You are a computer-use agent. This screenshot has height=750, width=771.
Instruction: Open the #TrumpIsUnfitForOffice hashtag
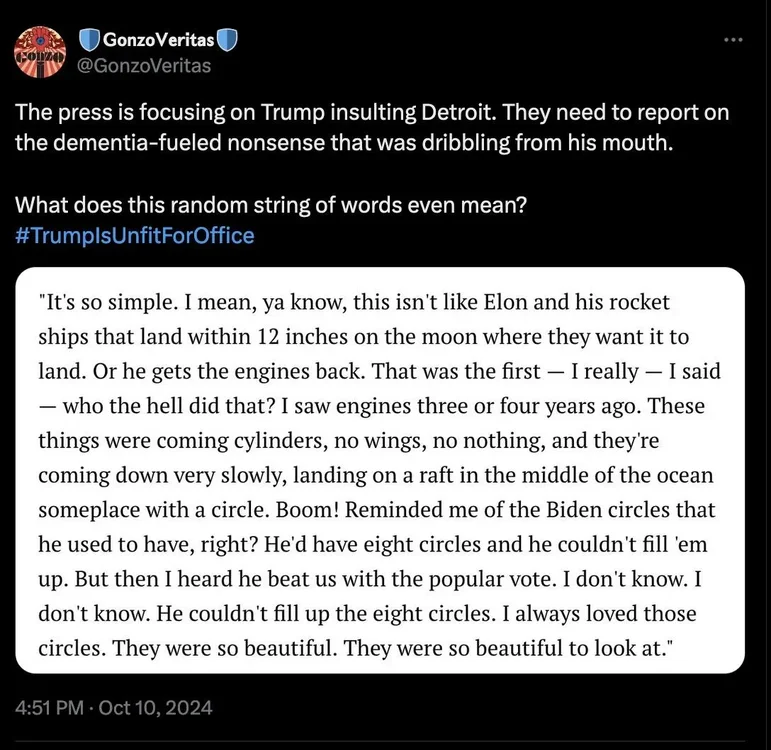(135, 236)
